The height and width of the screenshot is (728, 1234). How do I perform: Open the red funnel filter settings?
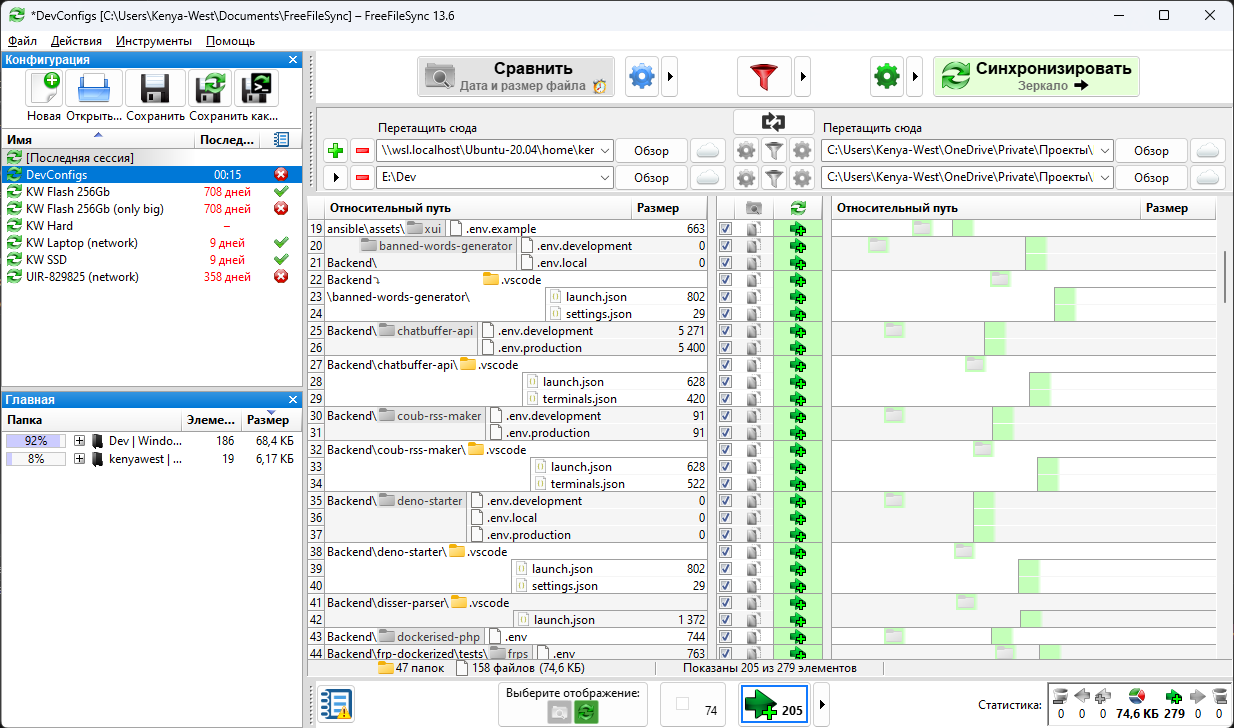764,76
